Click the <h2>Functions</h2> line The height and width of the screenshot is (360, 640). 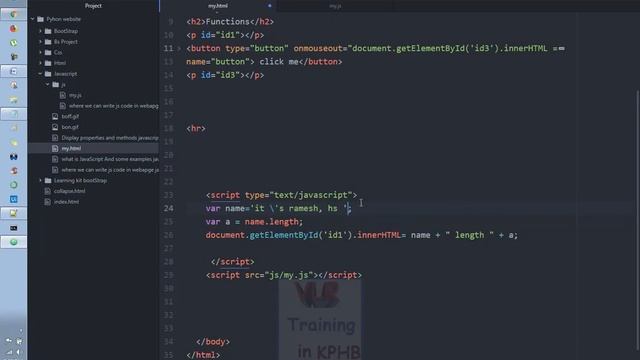coord(230,22)
